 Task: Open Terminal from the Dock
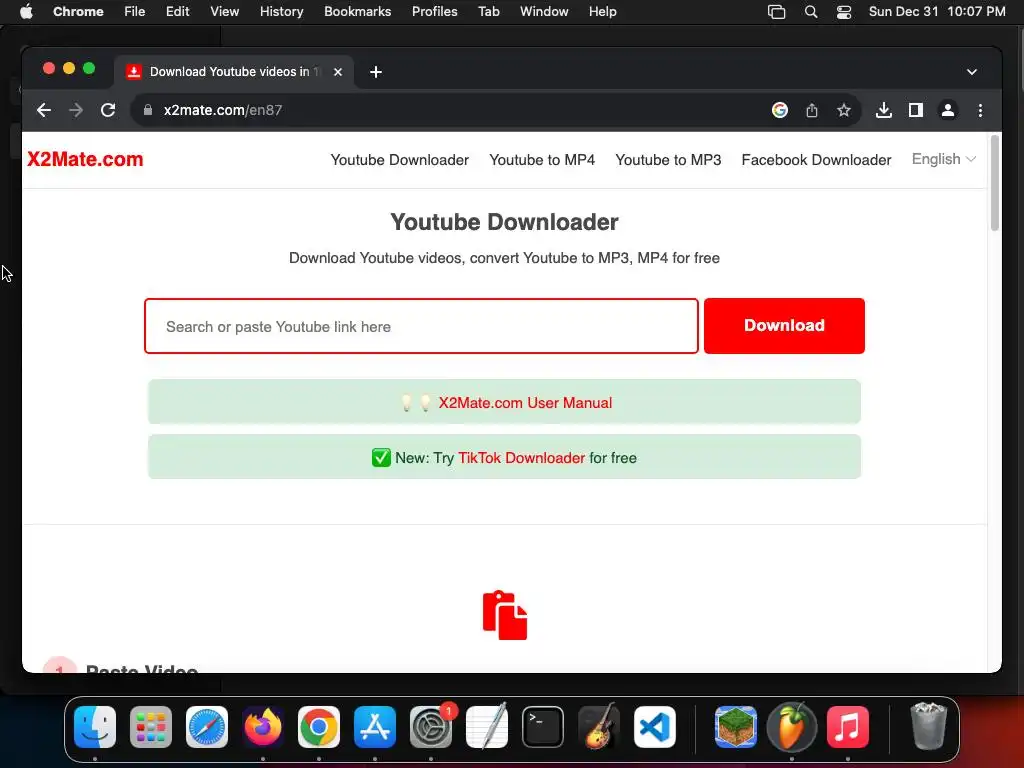543,727
